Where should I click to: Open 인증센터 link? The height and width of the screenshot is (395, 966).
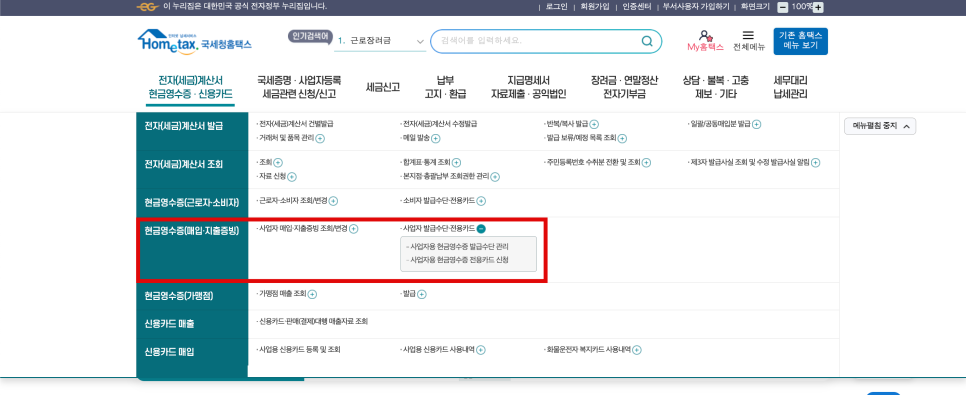point(636,7)
